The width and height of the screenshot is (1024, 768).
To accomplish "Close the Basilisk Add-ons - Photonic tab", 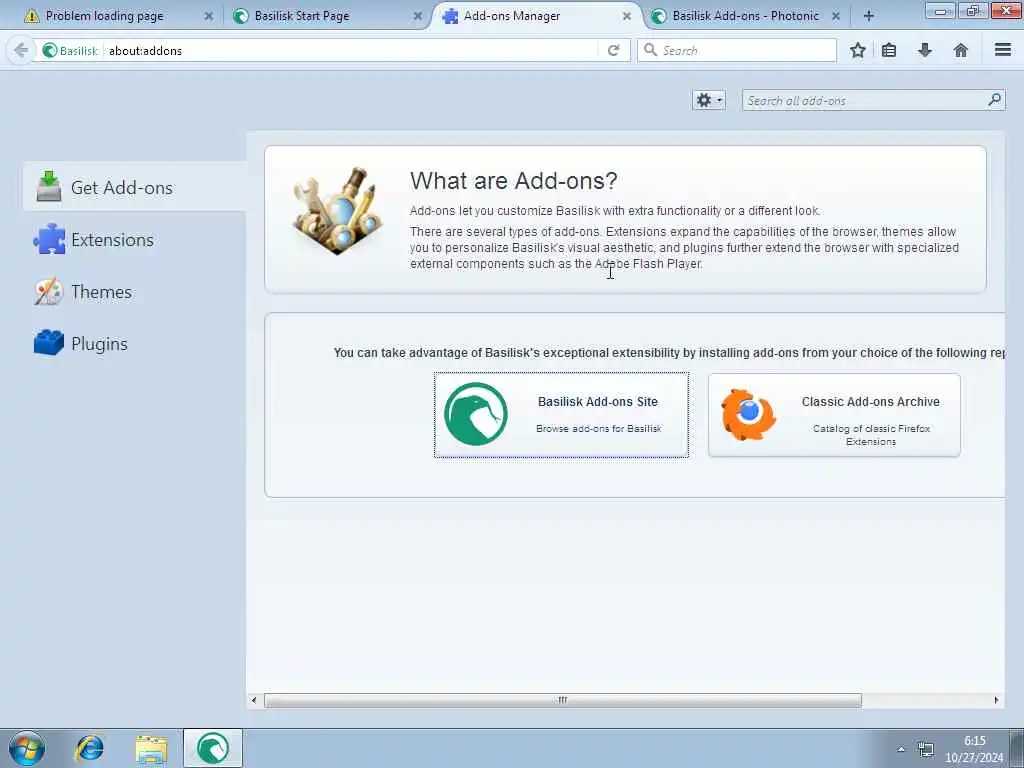I will 836,16.
